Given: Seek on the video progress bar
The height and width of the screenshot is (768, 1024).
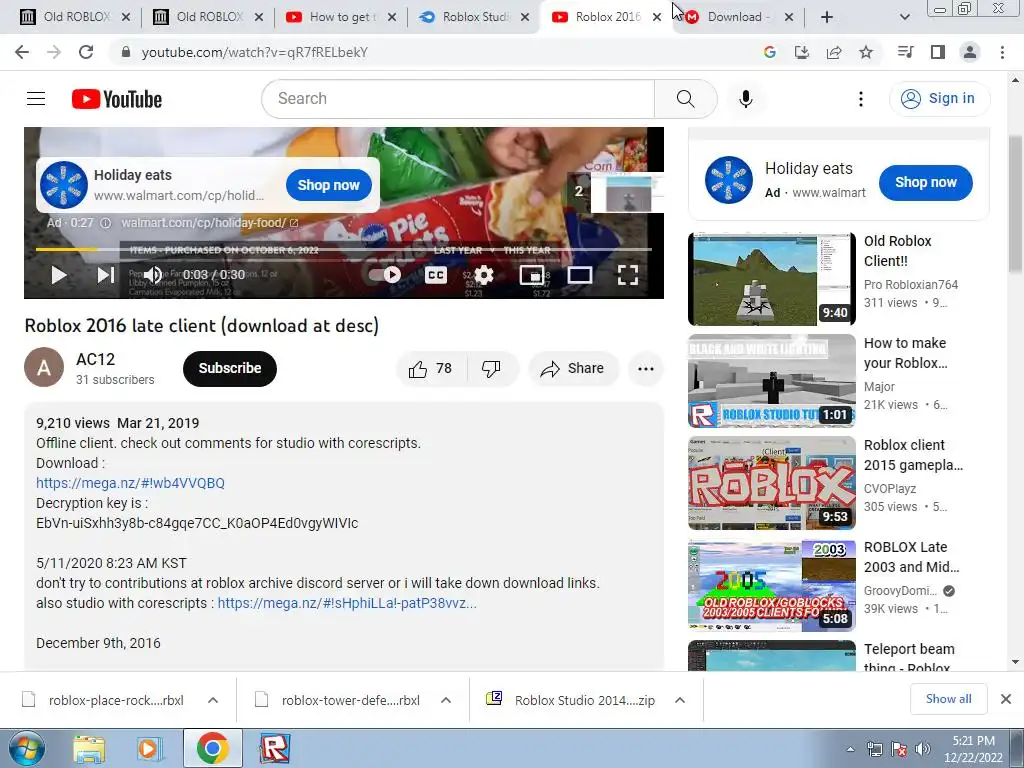Looking at the screenshot, I should [x=344, y=249].
